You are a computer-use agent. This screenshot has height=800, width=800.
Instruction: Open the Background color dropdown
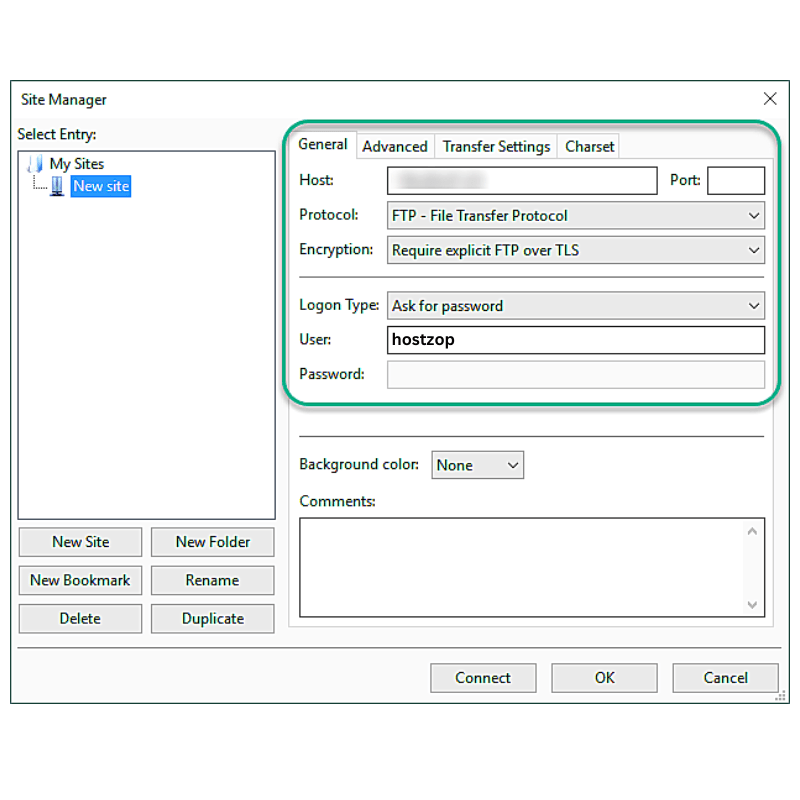point(512,464)
